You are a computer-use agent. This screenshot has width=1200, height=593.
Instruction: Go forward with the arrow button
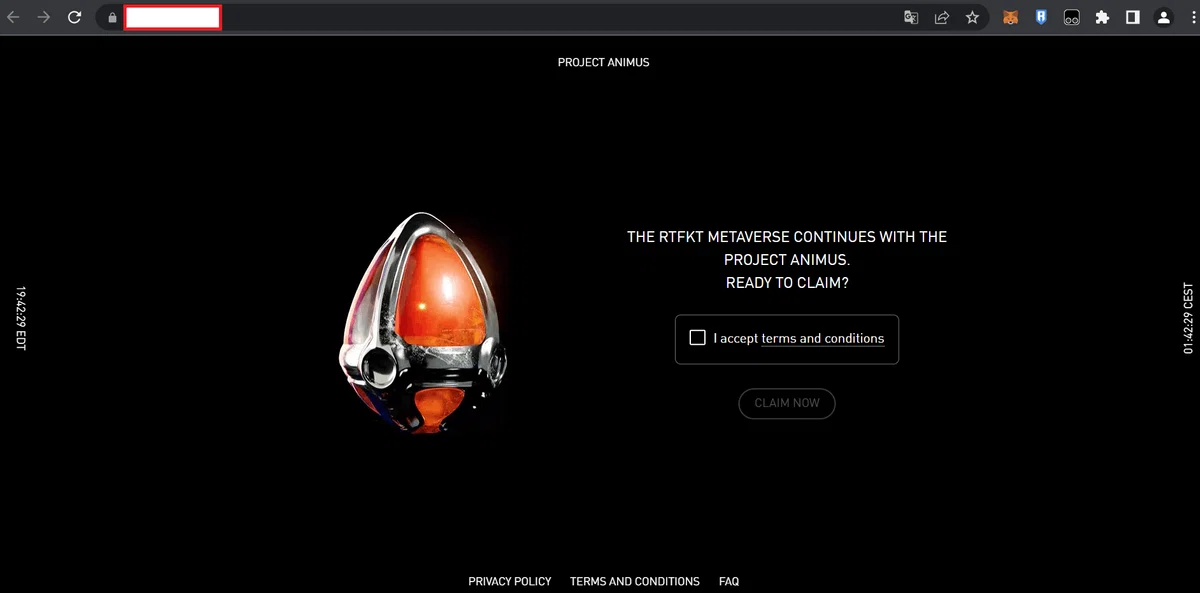43,17
